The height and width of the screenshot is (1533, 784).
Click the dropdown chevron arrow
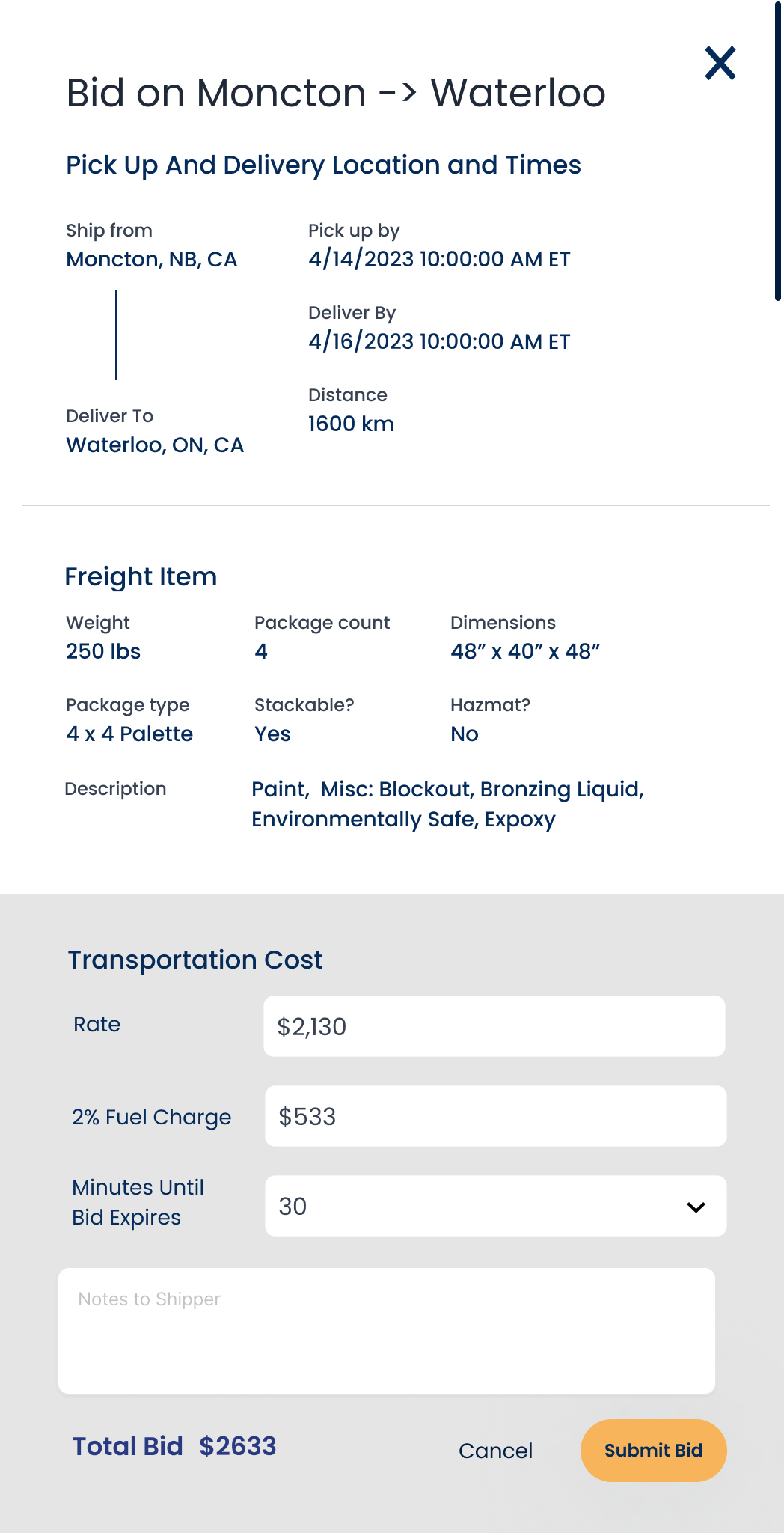[x=696, y=1207]
